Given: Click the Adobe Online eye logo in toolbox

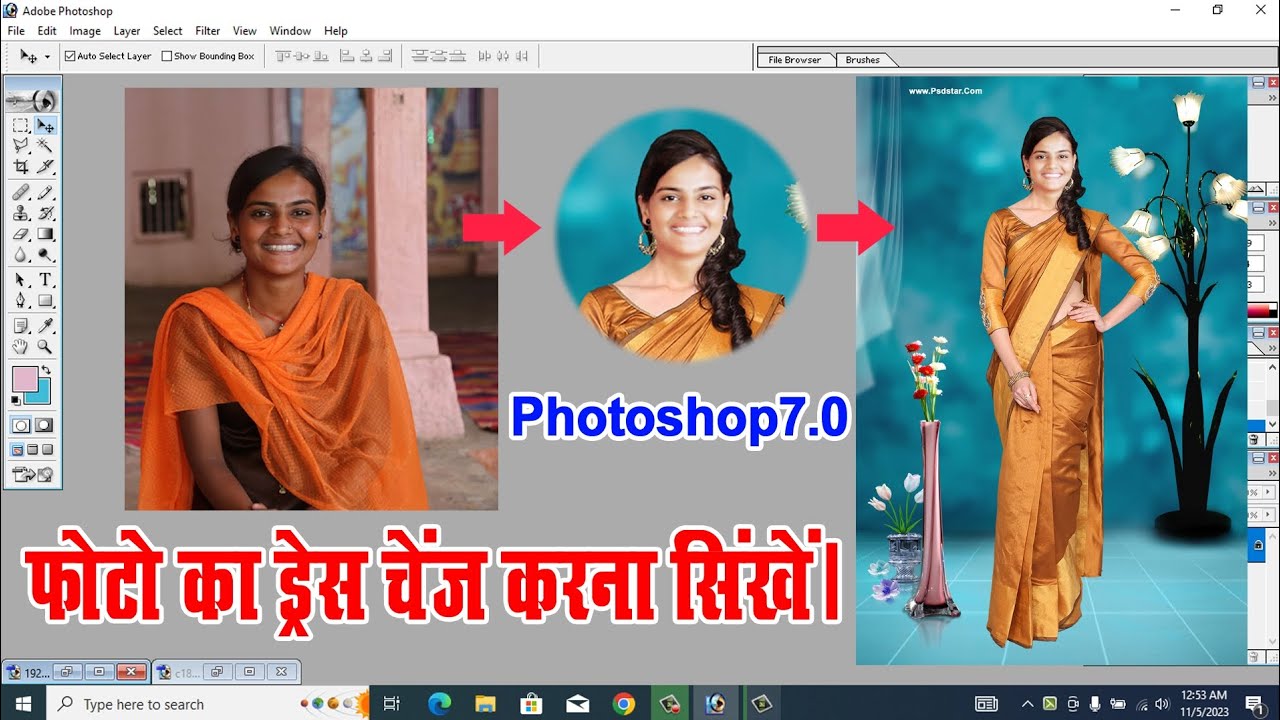Looking at the screenshot, I should click(x=32, y=99).
